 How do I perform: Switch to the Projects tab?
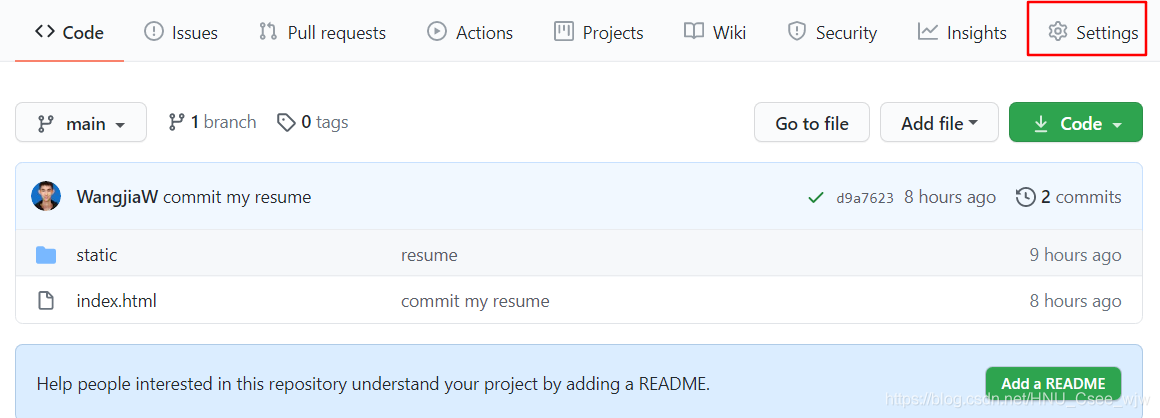599,33
